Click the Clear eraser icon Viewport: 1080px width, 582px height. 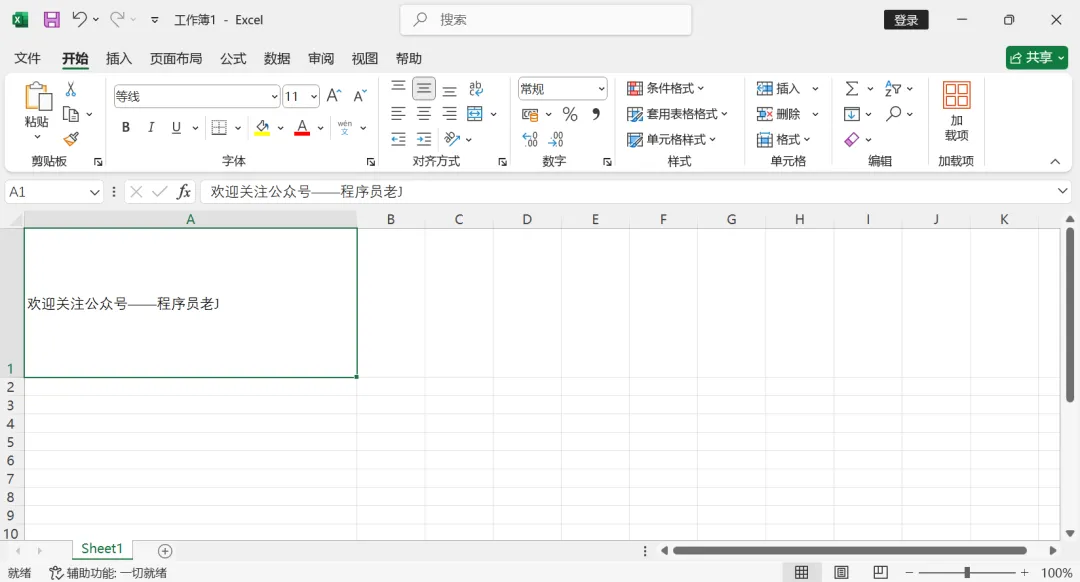(x=852, y=139)
